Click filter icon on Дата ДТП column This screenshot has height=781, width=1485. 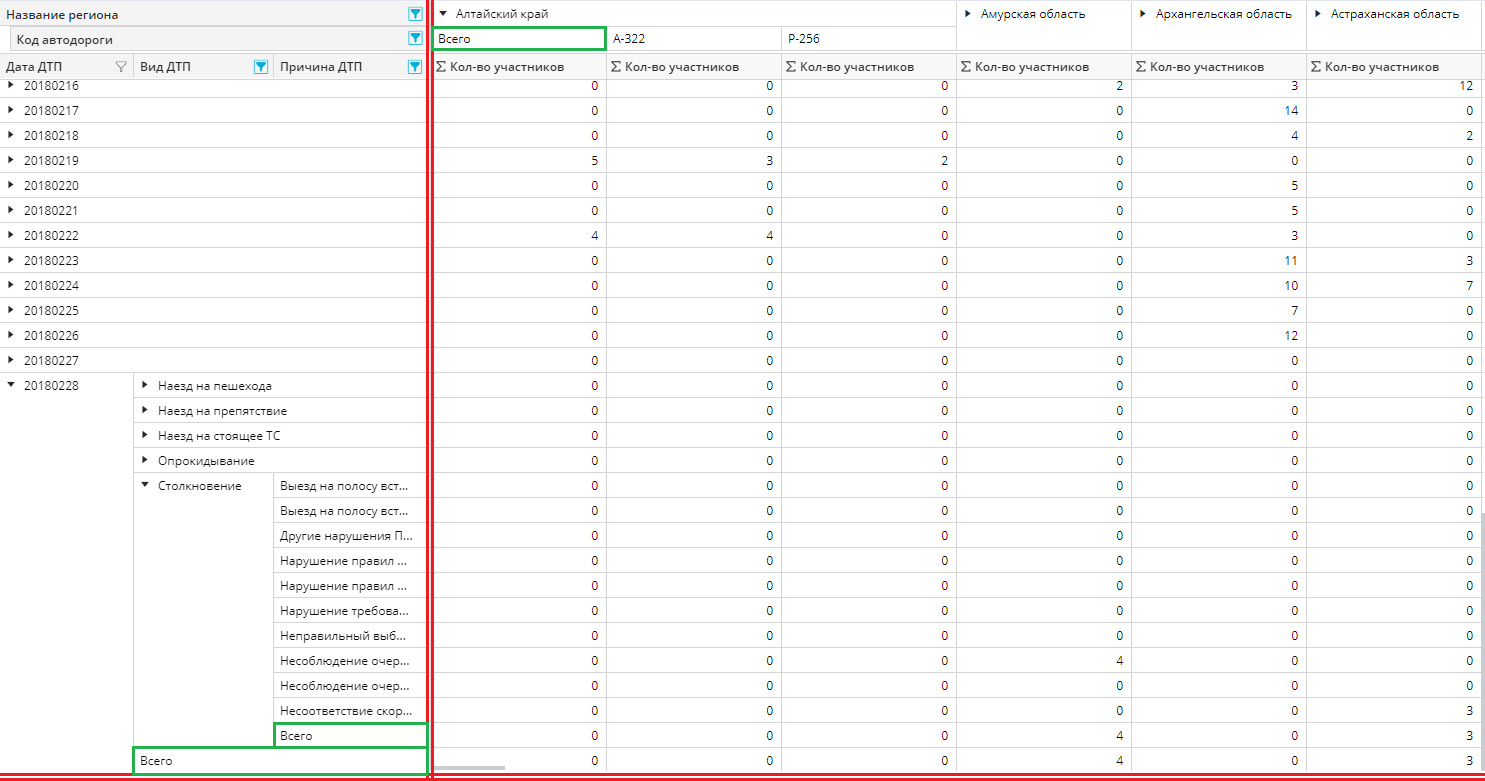click(121, 67)
